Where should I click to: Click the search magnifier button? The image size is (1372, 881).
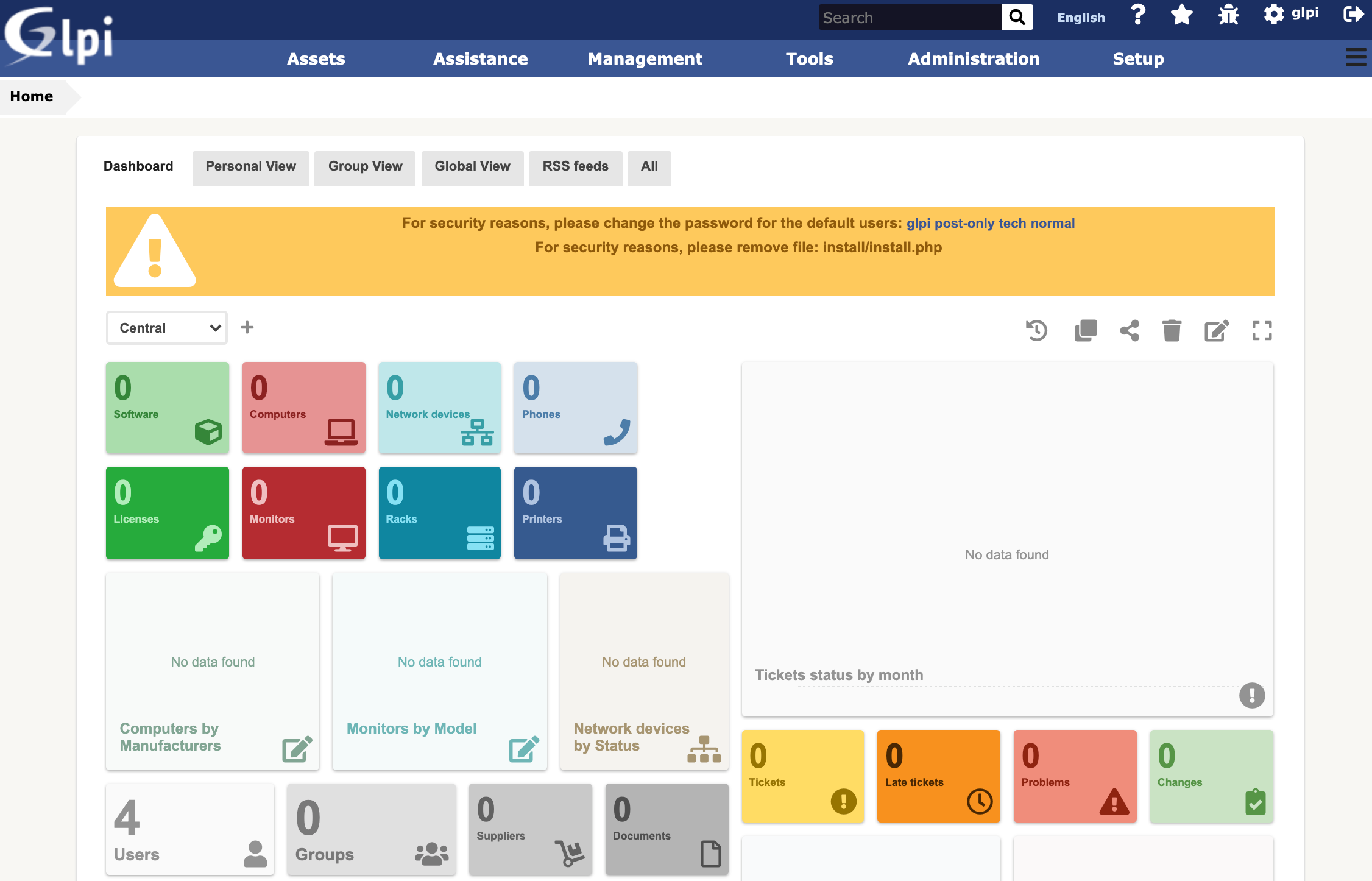1017,18
